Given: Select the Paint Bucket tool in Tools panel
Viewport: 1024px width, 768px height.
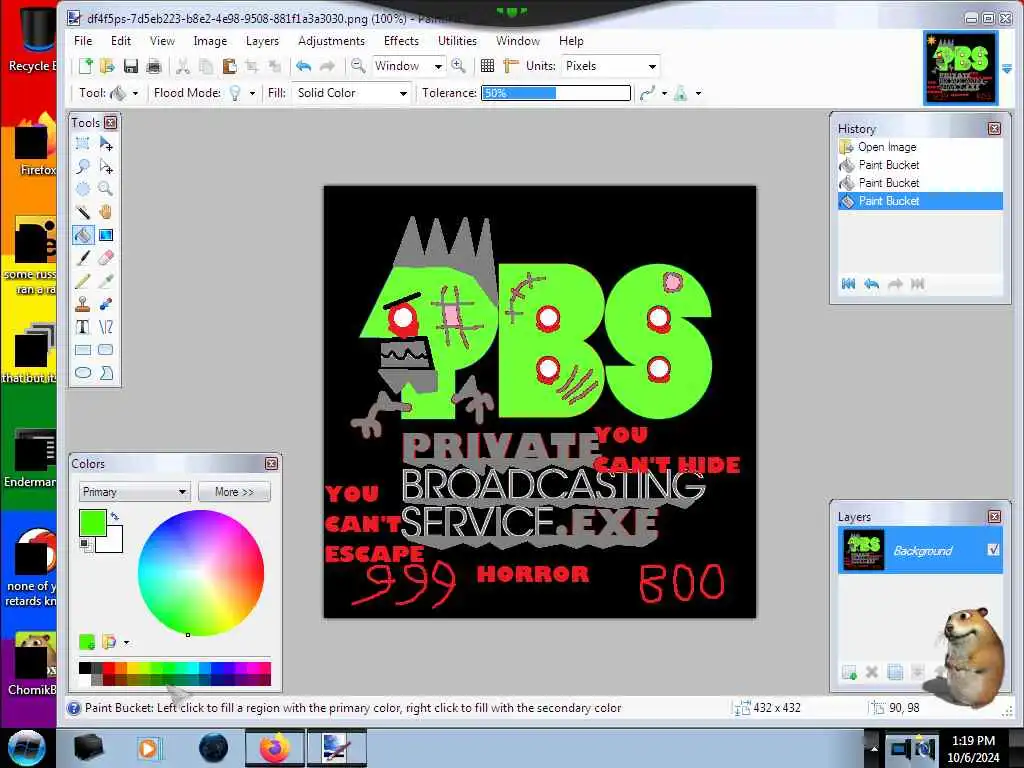Looking at the screenshot, I should [x=83, y=235].
